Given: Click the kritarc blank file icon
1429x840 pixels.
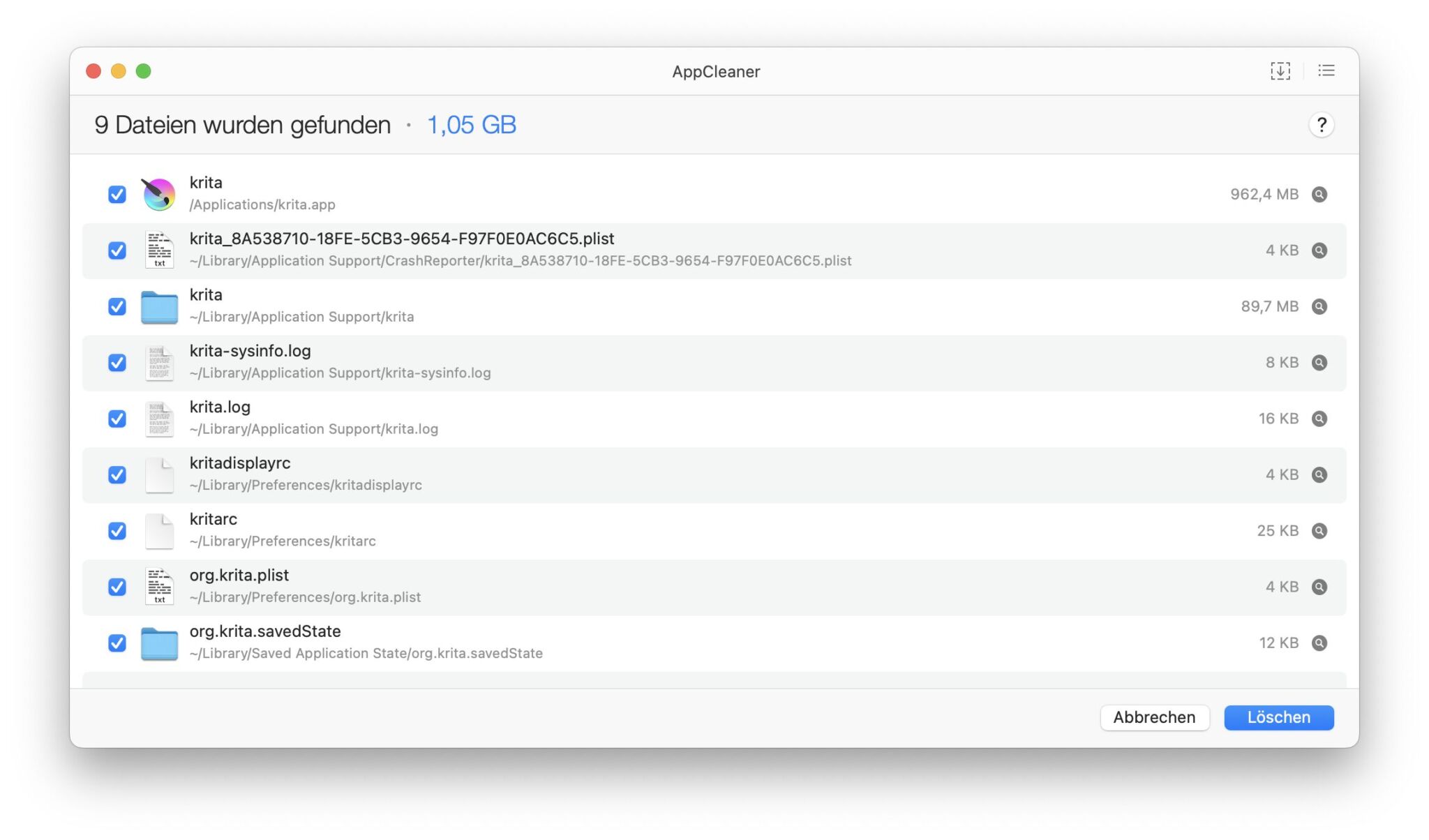Looking at the screenshot, I should click(x=159, y=531).
